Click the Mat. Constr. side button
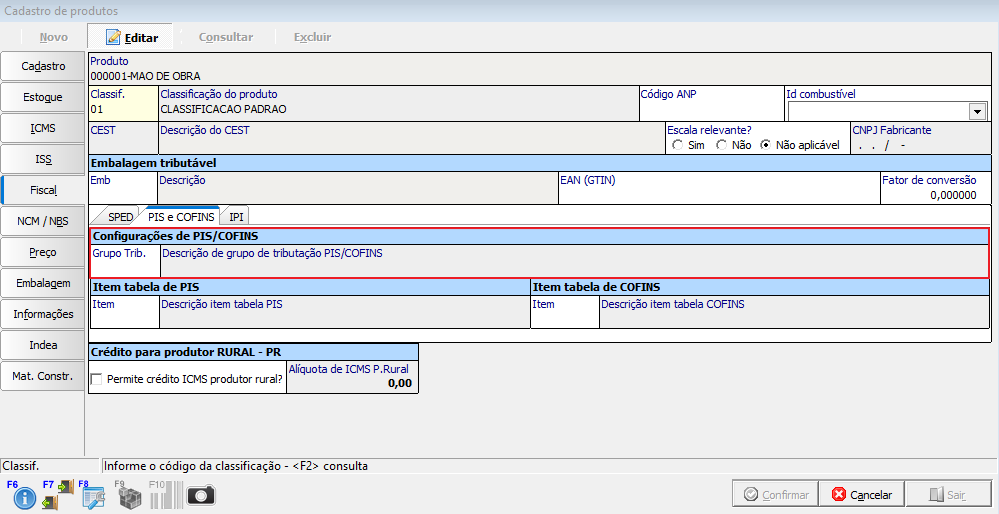The width and height of the screenshot is (999, 514). [43, 376]
